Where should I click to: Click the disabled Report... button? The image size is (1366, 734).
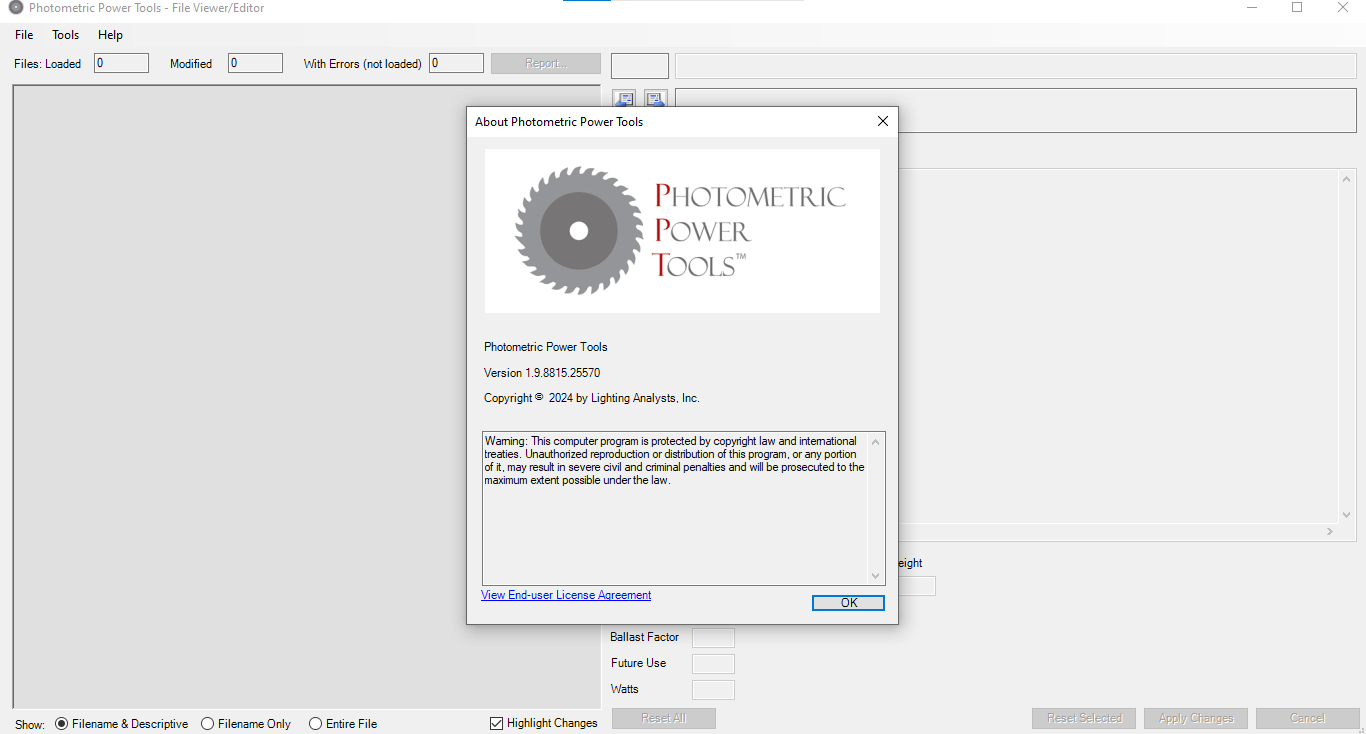546,63
